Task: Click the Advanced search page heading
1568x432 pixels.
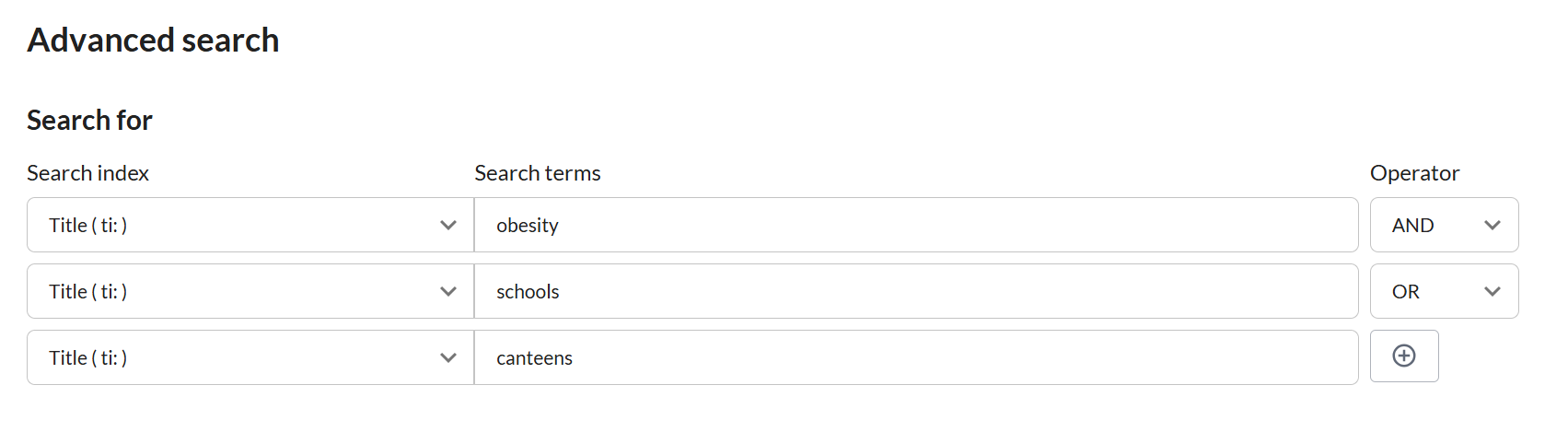Action: pos(153,41)
